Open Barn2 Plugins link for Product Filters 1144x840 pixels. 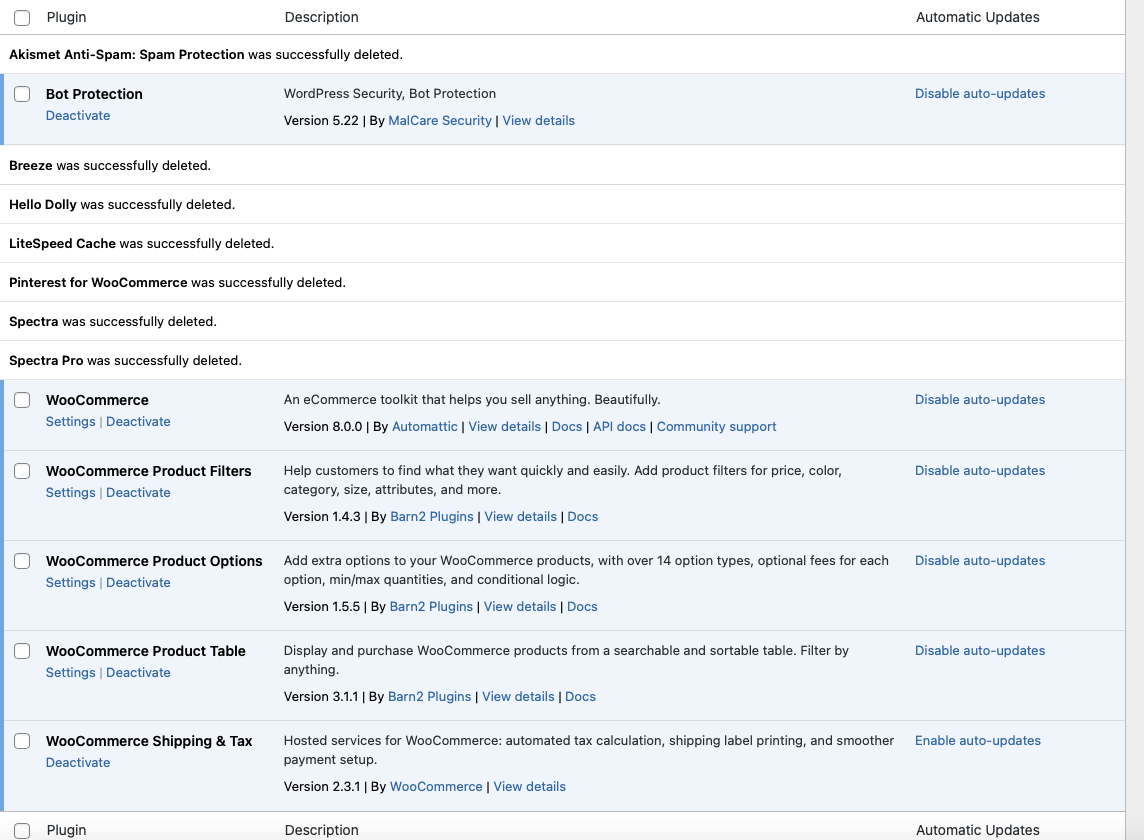tap(432, 516)
